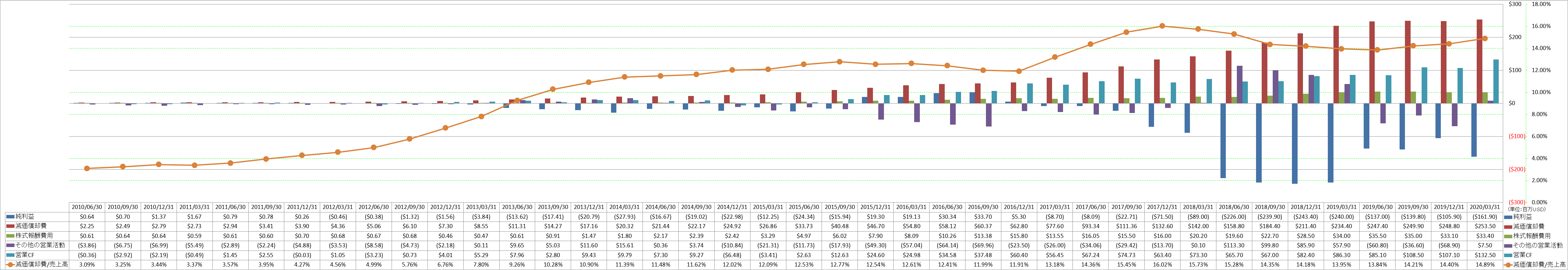Select other operating cell $113.30 for 2018/06/30
The width and height of the screenshot is (1568, 270).
pos(1234,246)
